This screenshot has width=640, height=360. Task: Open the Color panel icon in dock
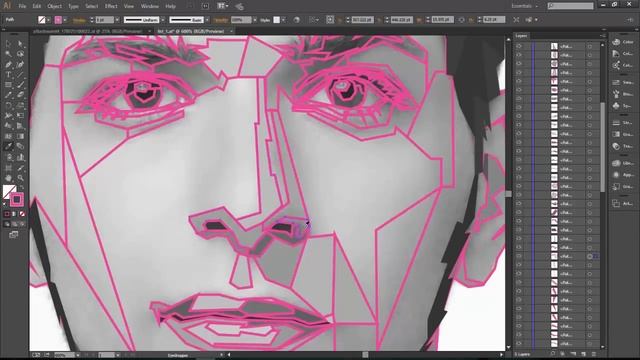coord(616,42)
